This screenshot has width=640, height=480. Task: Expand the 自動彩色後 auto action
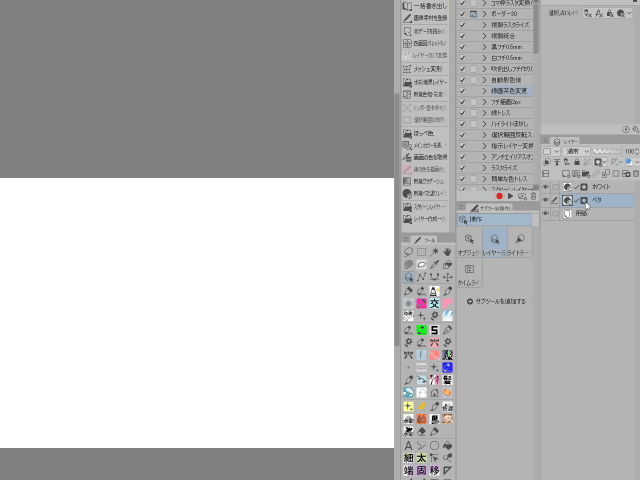(x=484, y=80)
